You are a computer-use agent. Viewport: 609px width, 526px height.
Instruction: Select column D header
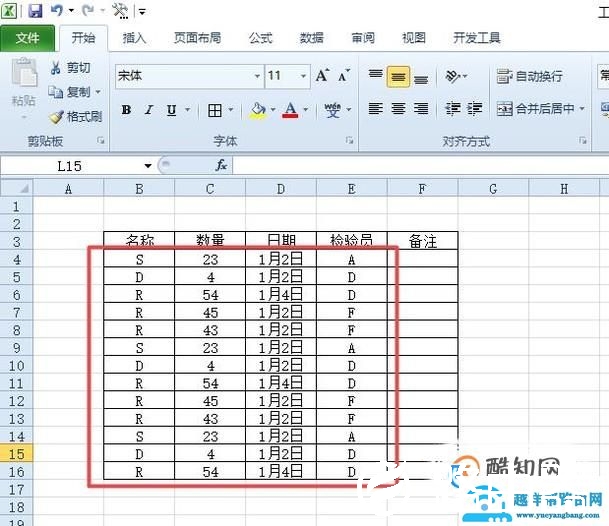pos(281,189)
